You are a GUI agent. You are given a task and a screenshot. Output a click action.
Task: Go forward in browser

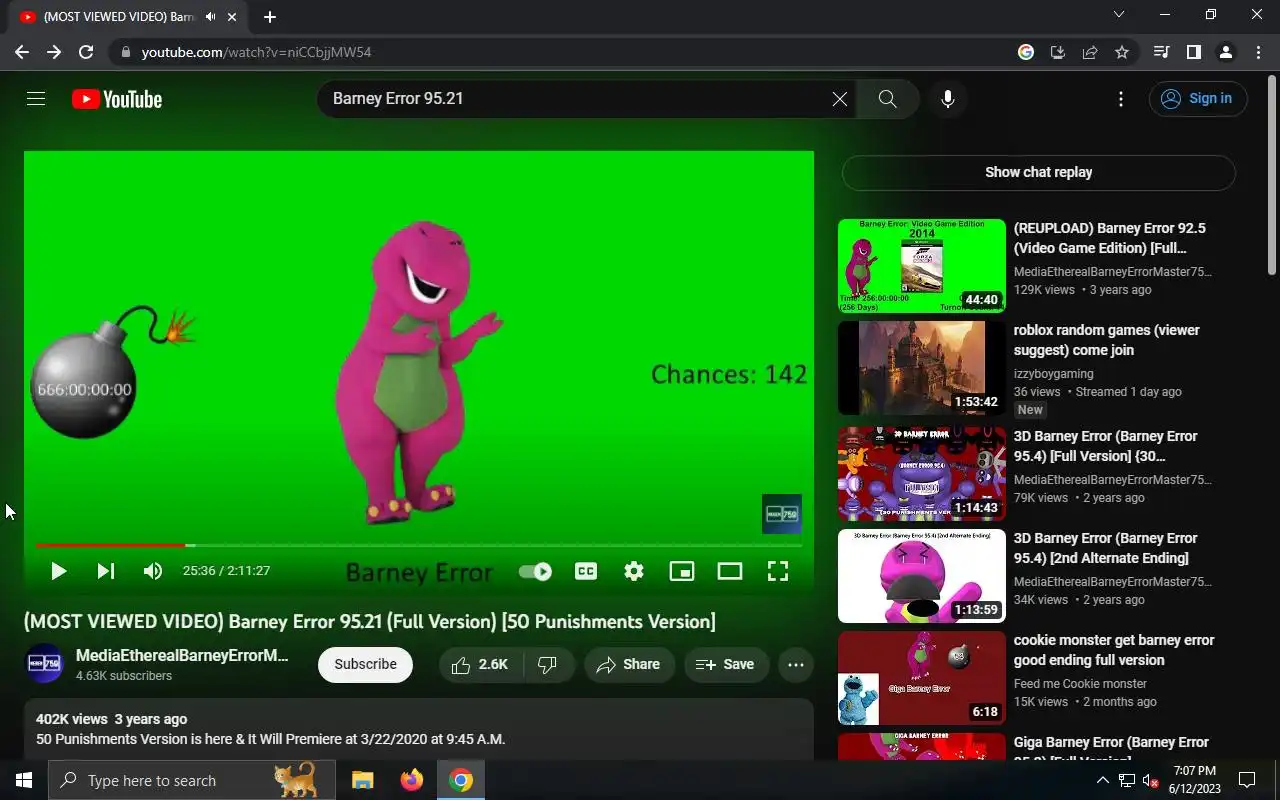[54, 52]
